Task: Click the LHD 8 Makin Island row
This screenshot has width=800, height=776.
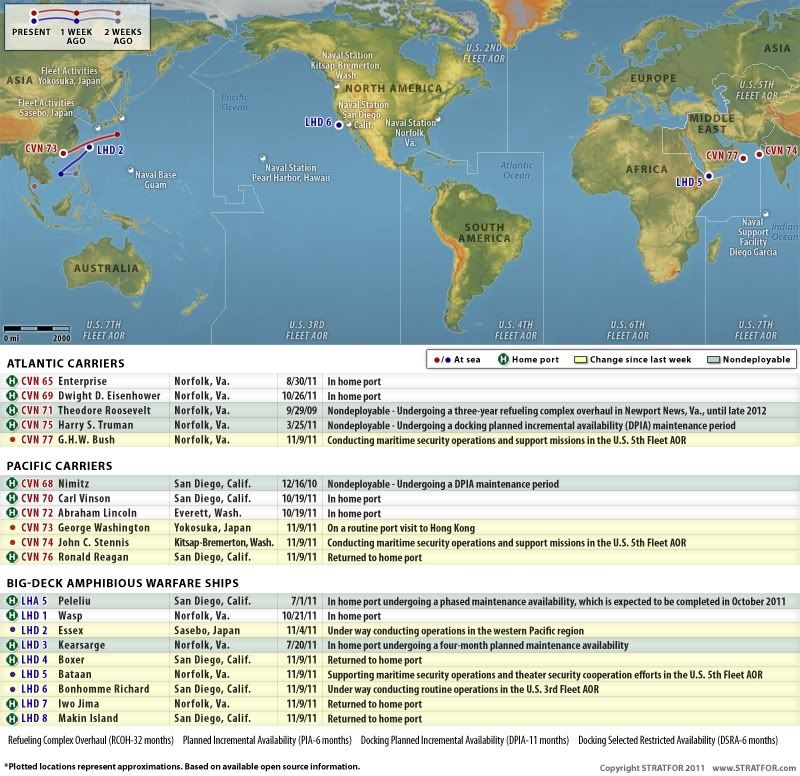Action: pos(400,718)
